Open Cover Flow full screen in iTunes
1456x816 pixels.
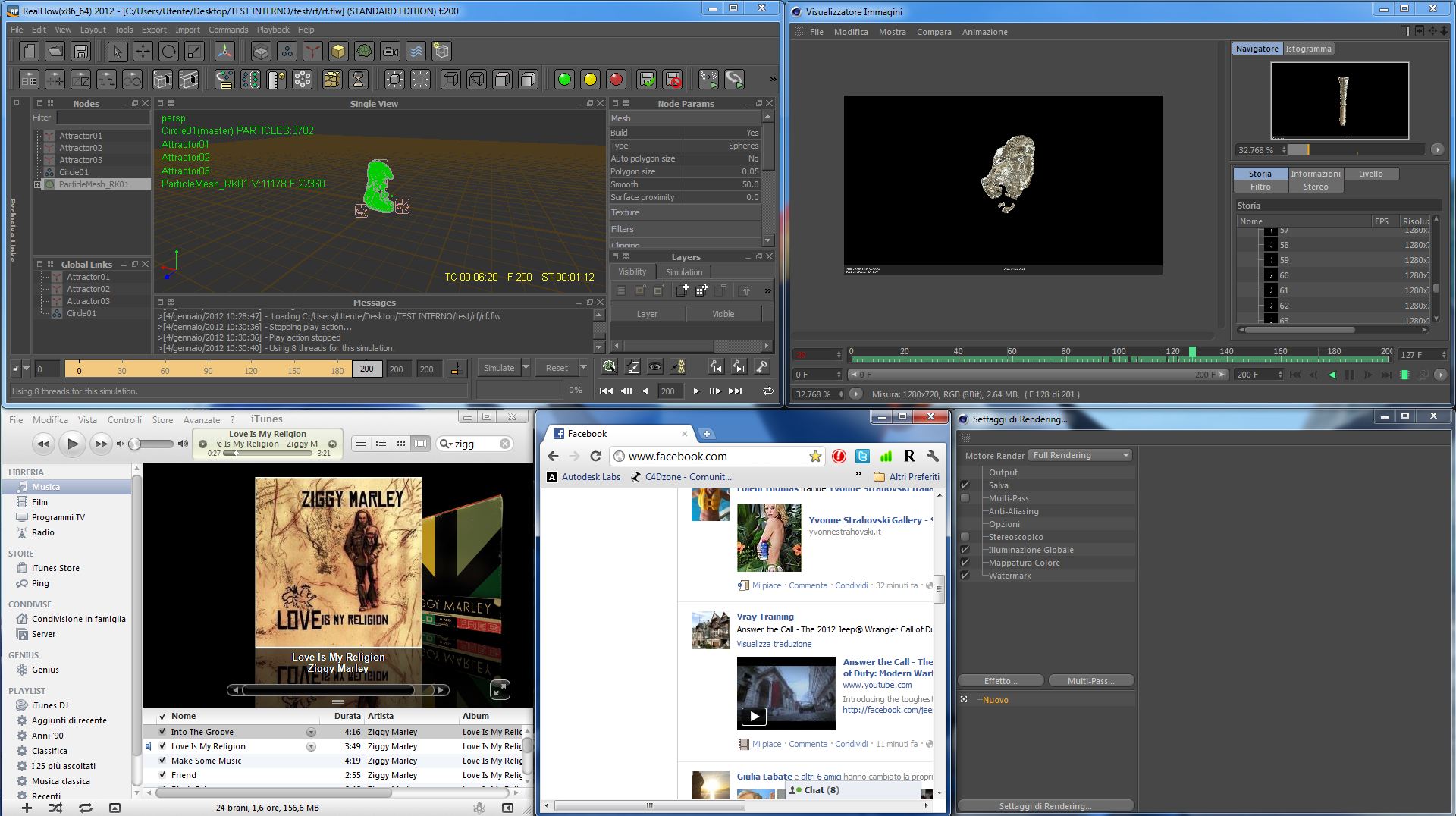(x=500, y=689)
